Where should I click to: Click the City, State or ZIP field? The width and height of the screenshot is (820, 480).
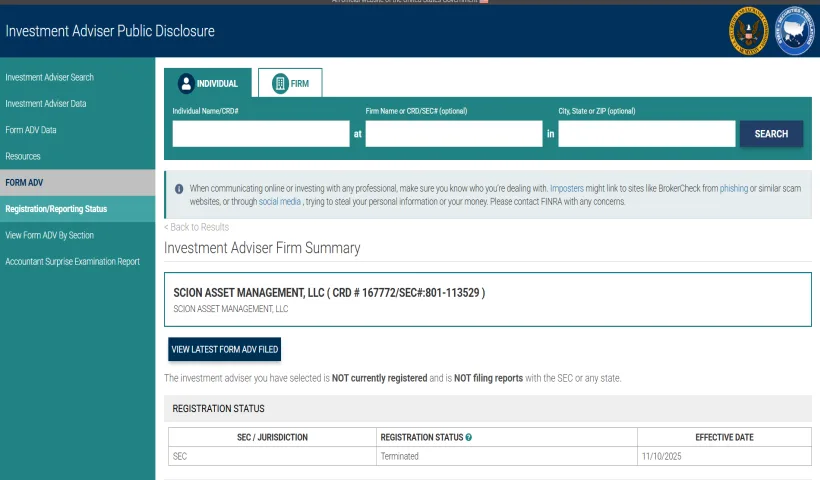[647, 134]
